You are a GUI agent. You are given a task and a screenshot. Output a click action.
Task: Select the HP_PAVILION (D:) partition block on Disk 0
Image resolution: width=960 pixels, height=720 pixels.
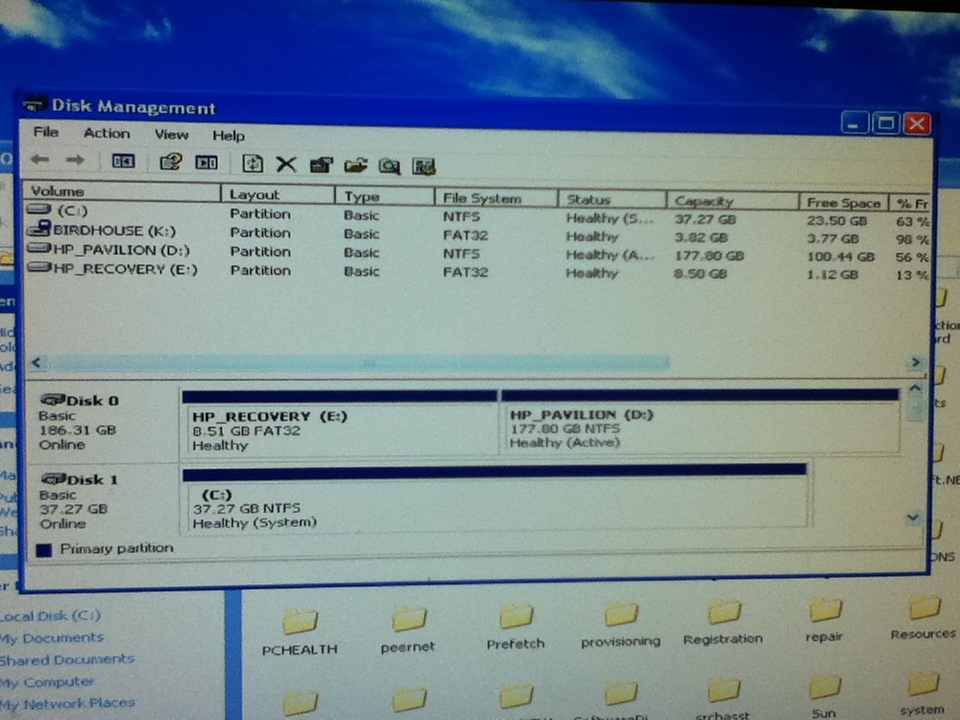700,421
